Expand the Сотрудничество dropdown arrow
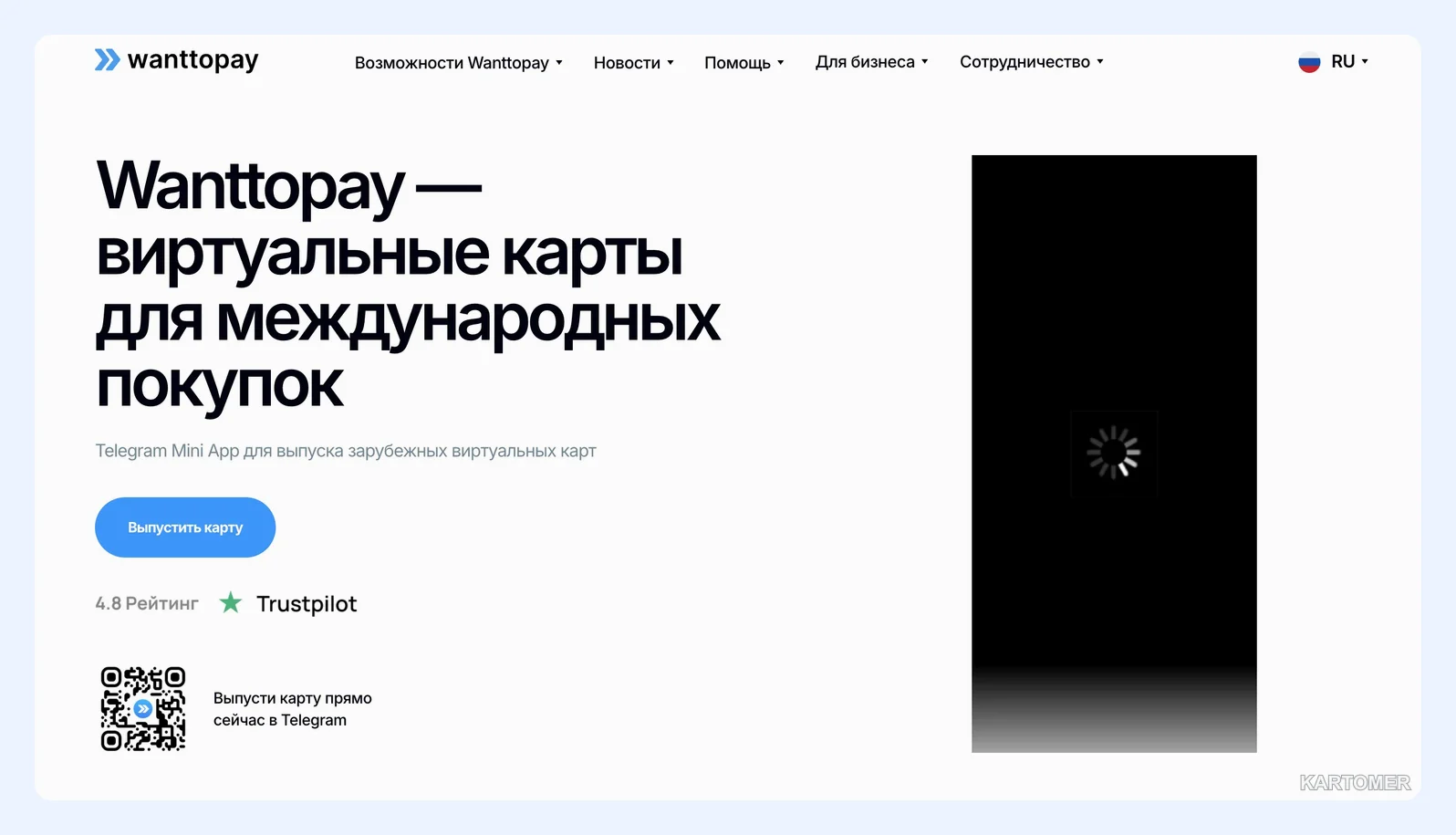The width and height of the screenshot is (1456, 835). coord(1100,62)
